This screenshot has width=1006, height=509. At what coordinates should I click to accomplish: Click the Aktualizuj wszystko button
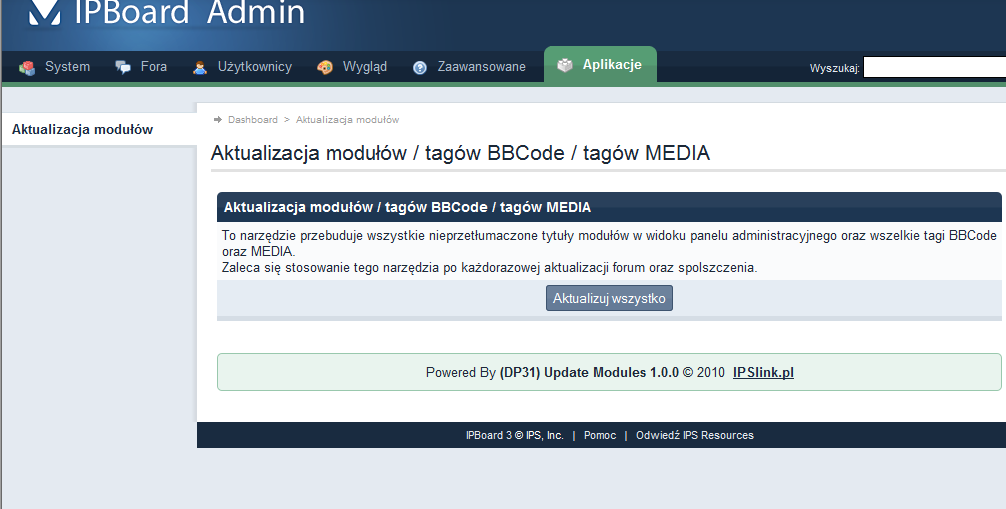tap(609, 298)
